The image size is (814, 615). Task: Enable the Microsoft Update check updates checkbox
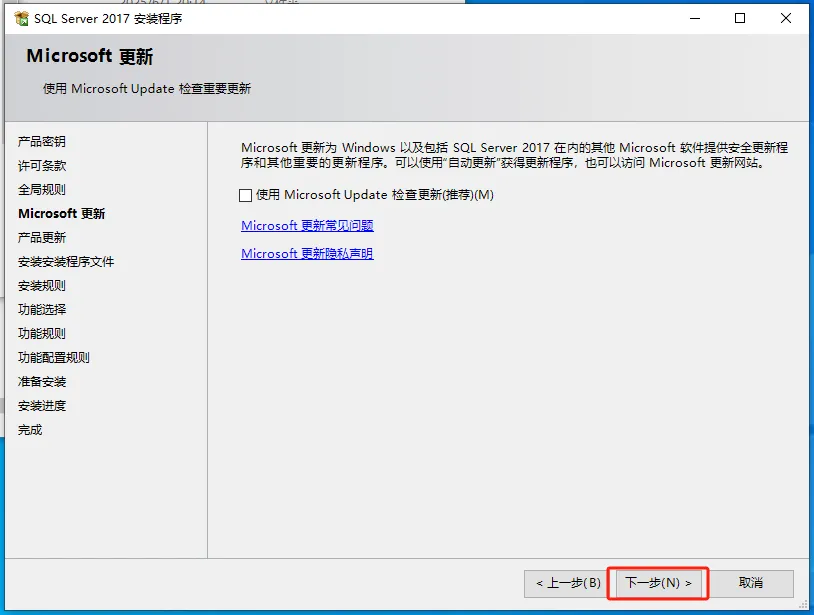pos(246,195)
